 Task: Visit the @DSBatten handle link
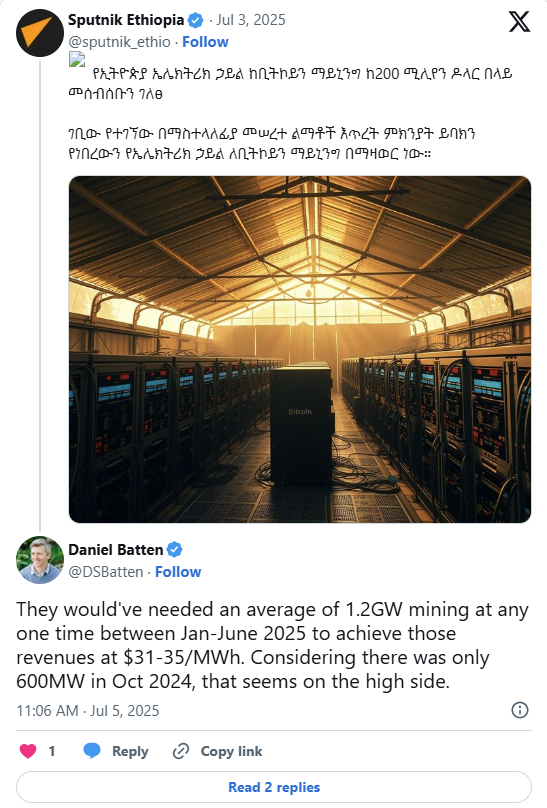click(x=106, y=572)
